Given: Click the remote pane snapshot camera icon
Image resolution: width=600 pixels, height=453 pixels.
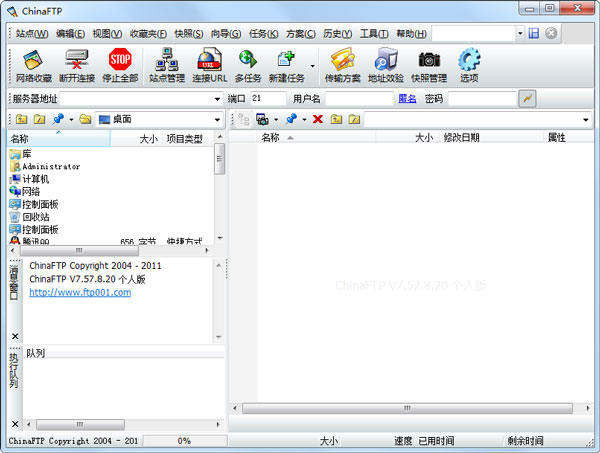Looking at the screenshot, I should 262,119.
